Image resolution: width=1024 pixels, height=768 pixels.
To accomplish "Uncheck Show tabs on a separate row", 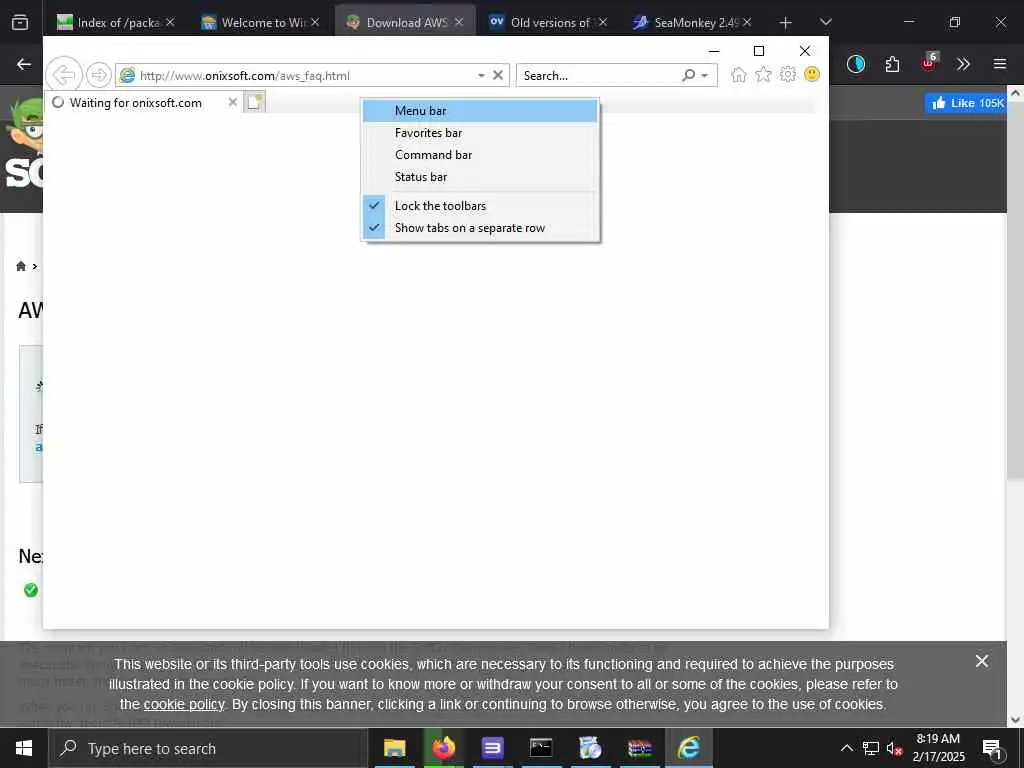I will (480, 228).
